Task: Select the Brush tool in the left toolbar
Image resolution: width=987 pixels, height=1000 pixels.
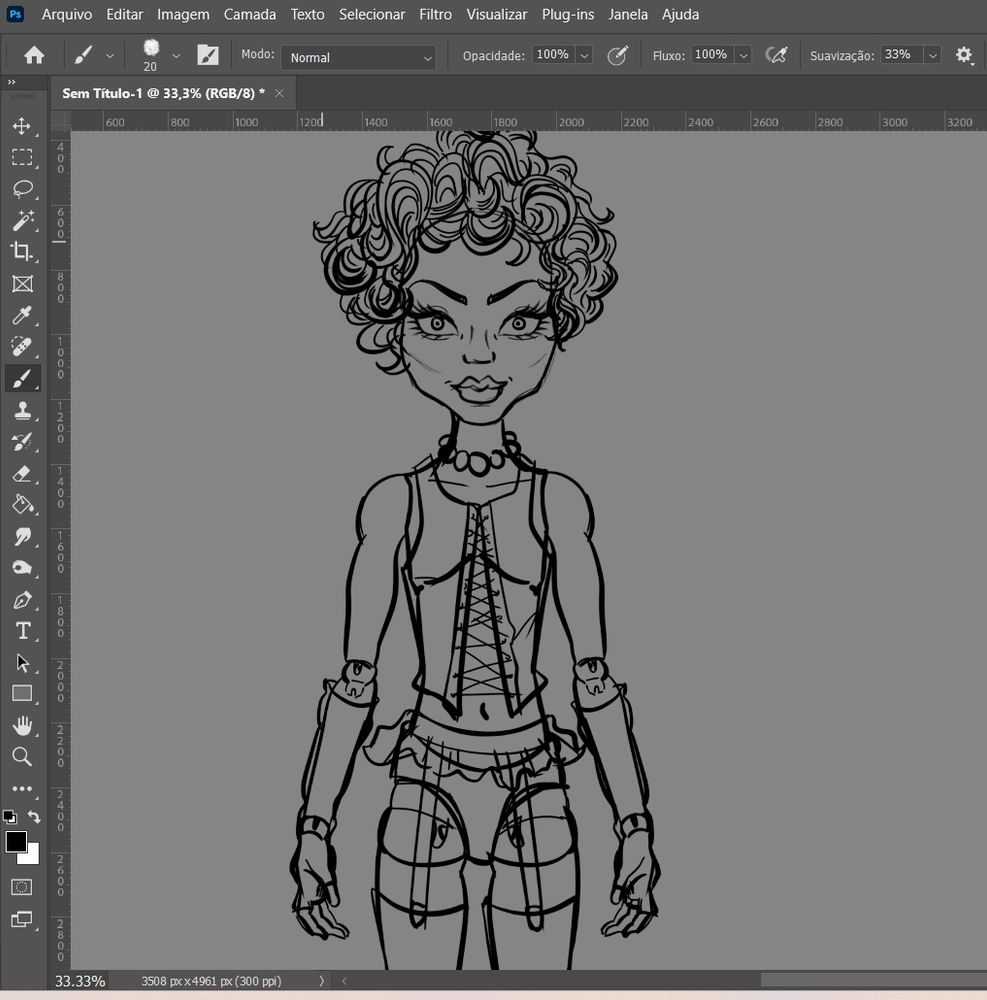Action: 22,379
